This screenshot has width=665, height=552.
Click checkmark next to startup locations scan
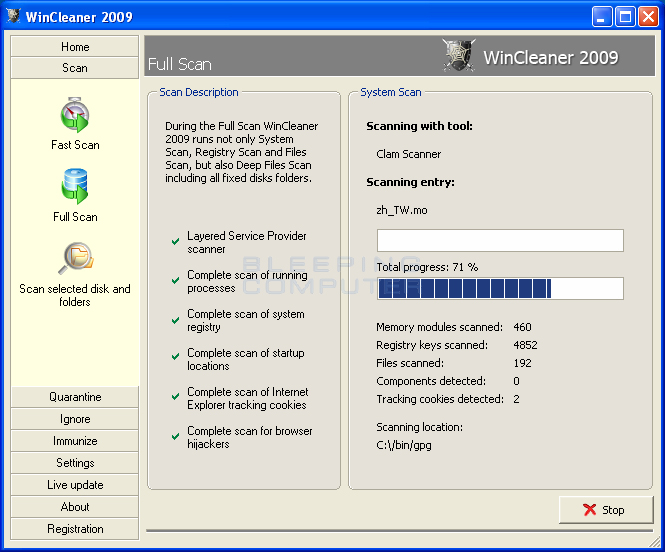coord(175,356)
